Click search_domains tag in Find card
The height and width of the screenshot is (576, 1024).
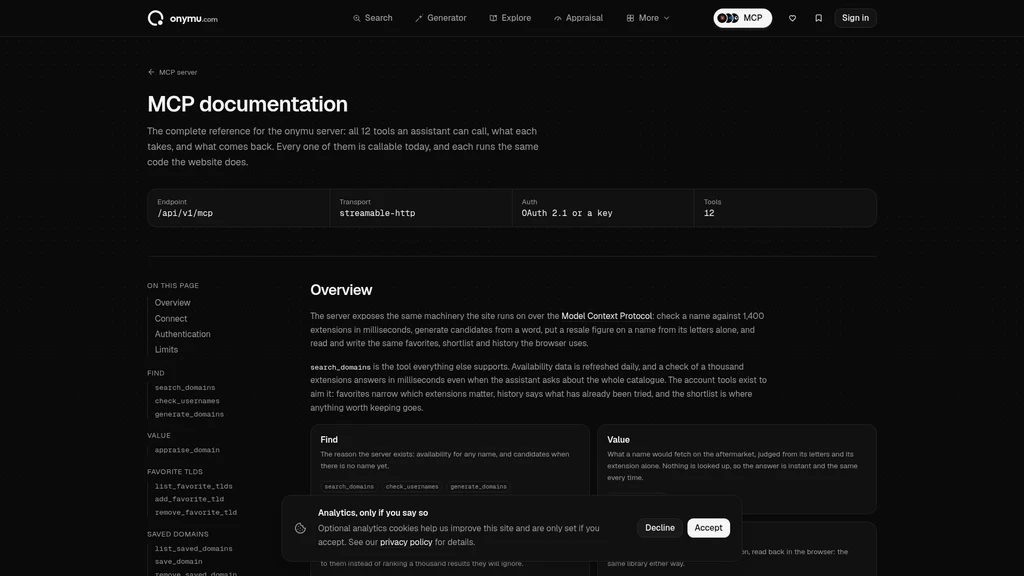pos(349,487)
